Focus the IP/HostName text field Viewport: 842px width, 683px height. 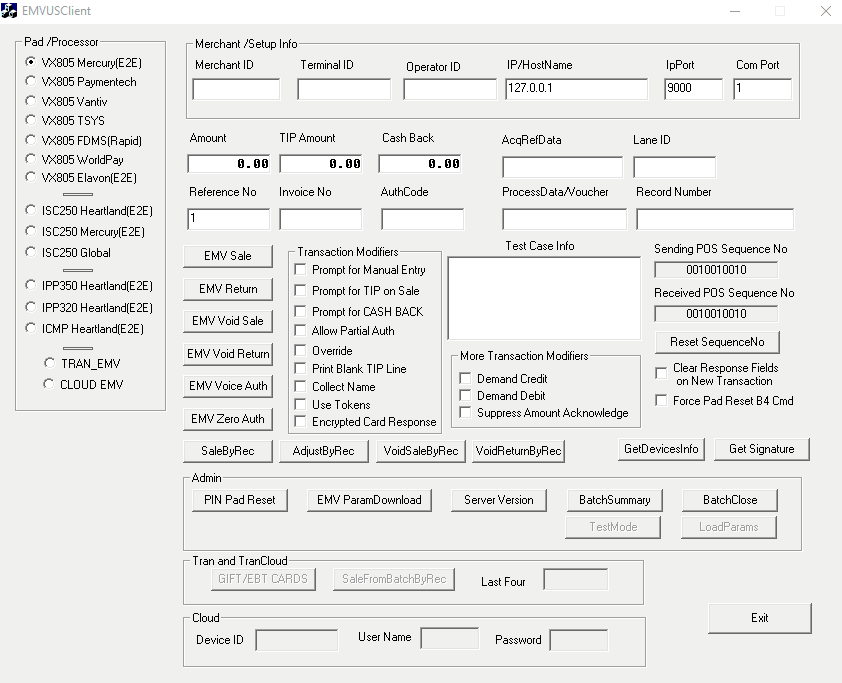(x=576, y=90)
